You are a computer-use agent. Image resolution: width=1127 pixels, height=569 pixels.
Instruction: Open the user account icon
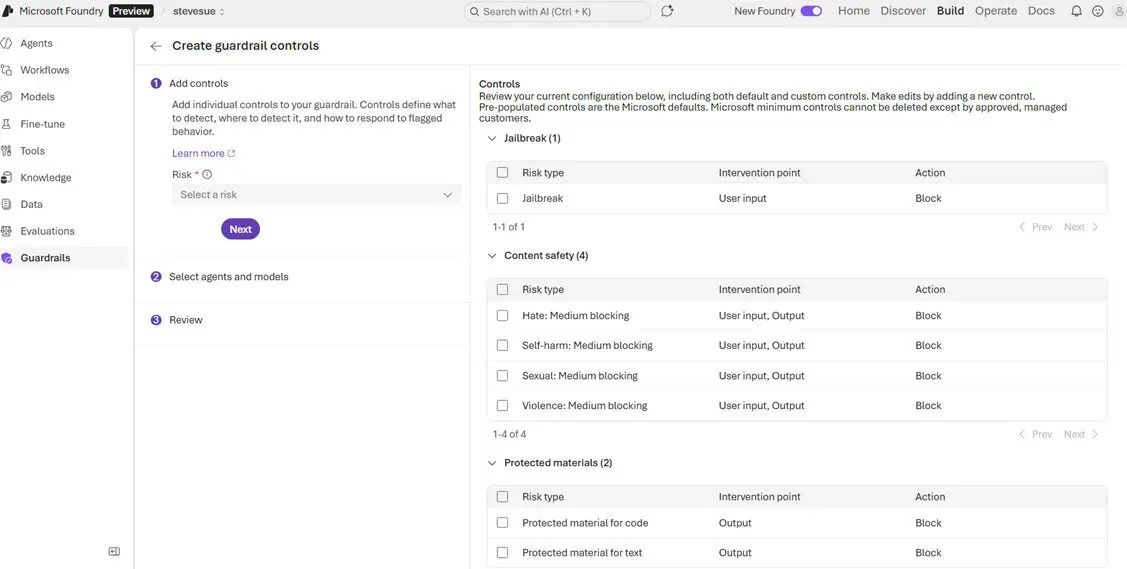tap(1119, 11)
